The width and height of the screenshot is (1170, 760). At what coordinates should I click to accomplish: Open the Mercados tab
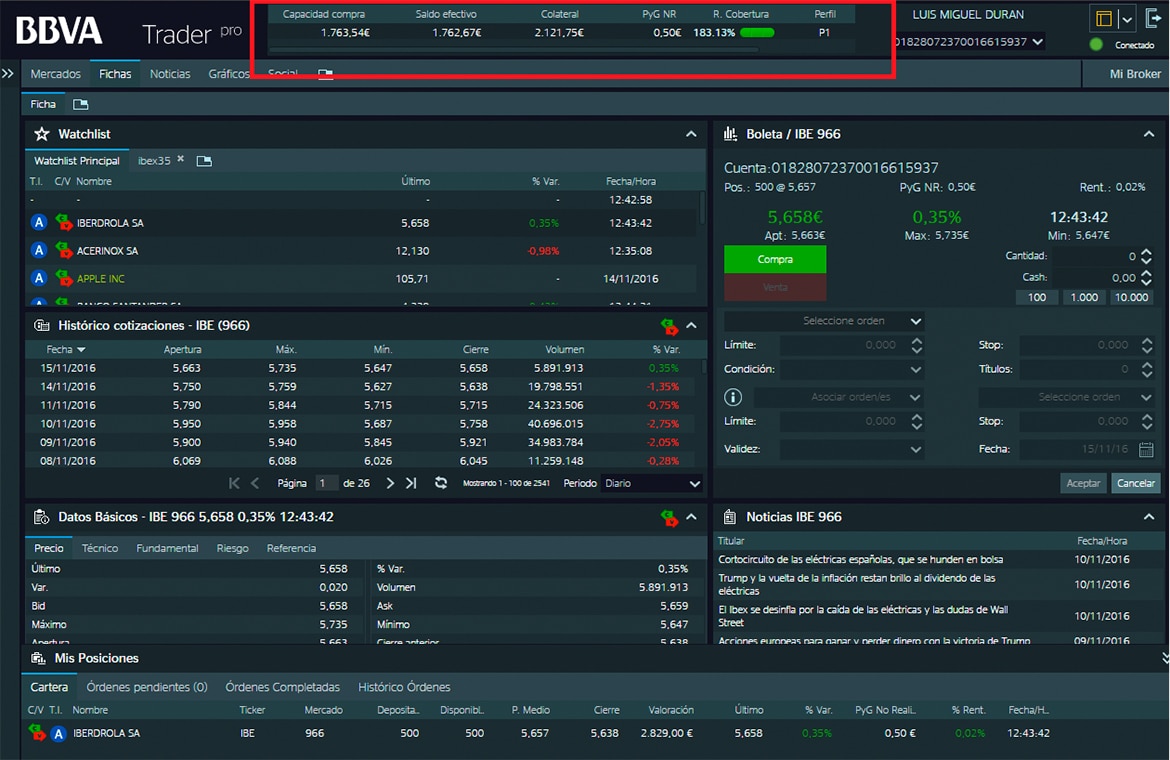point(55,74)
